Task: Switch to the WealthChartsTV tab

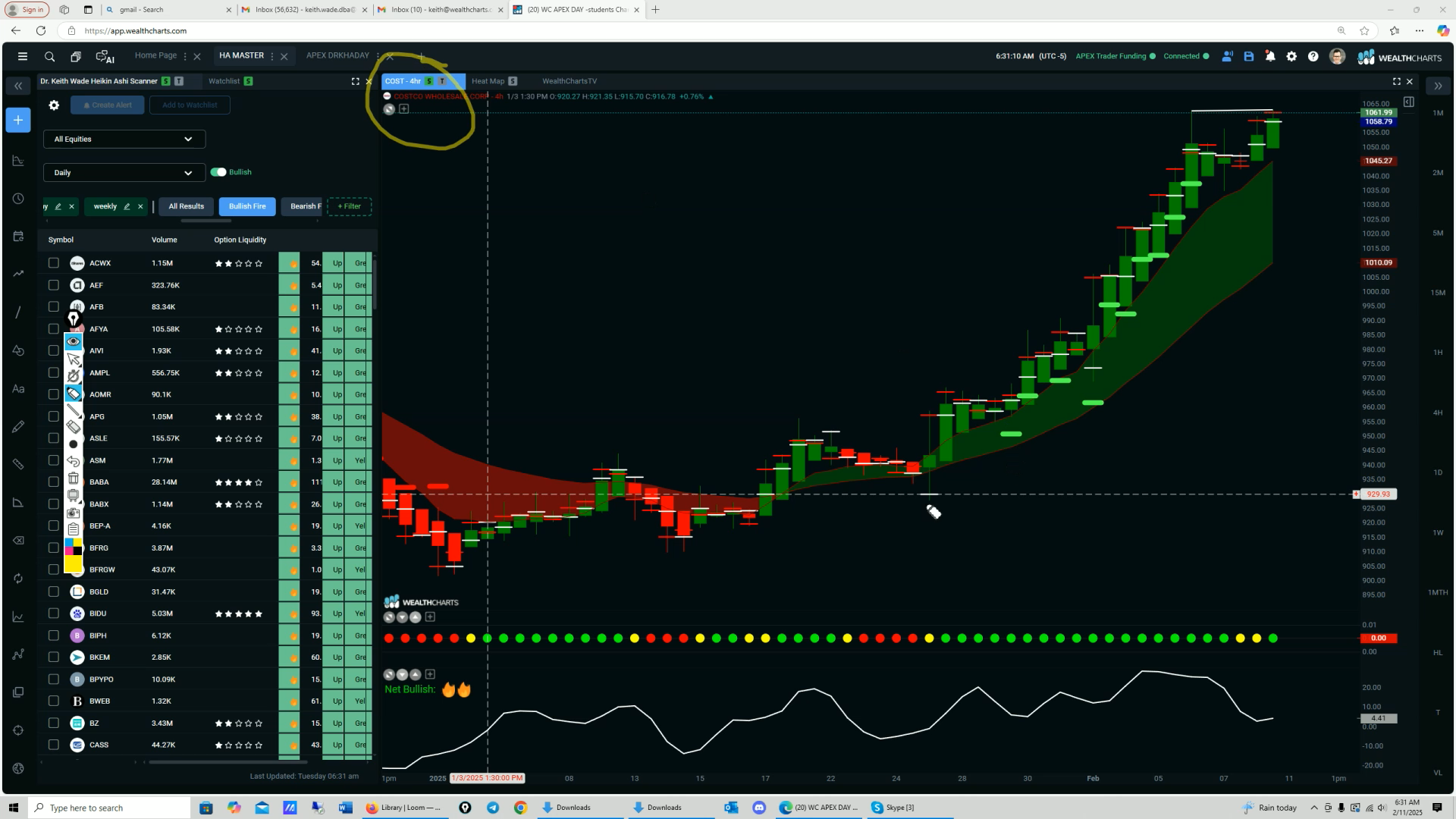Action: [x=569, y=81]
